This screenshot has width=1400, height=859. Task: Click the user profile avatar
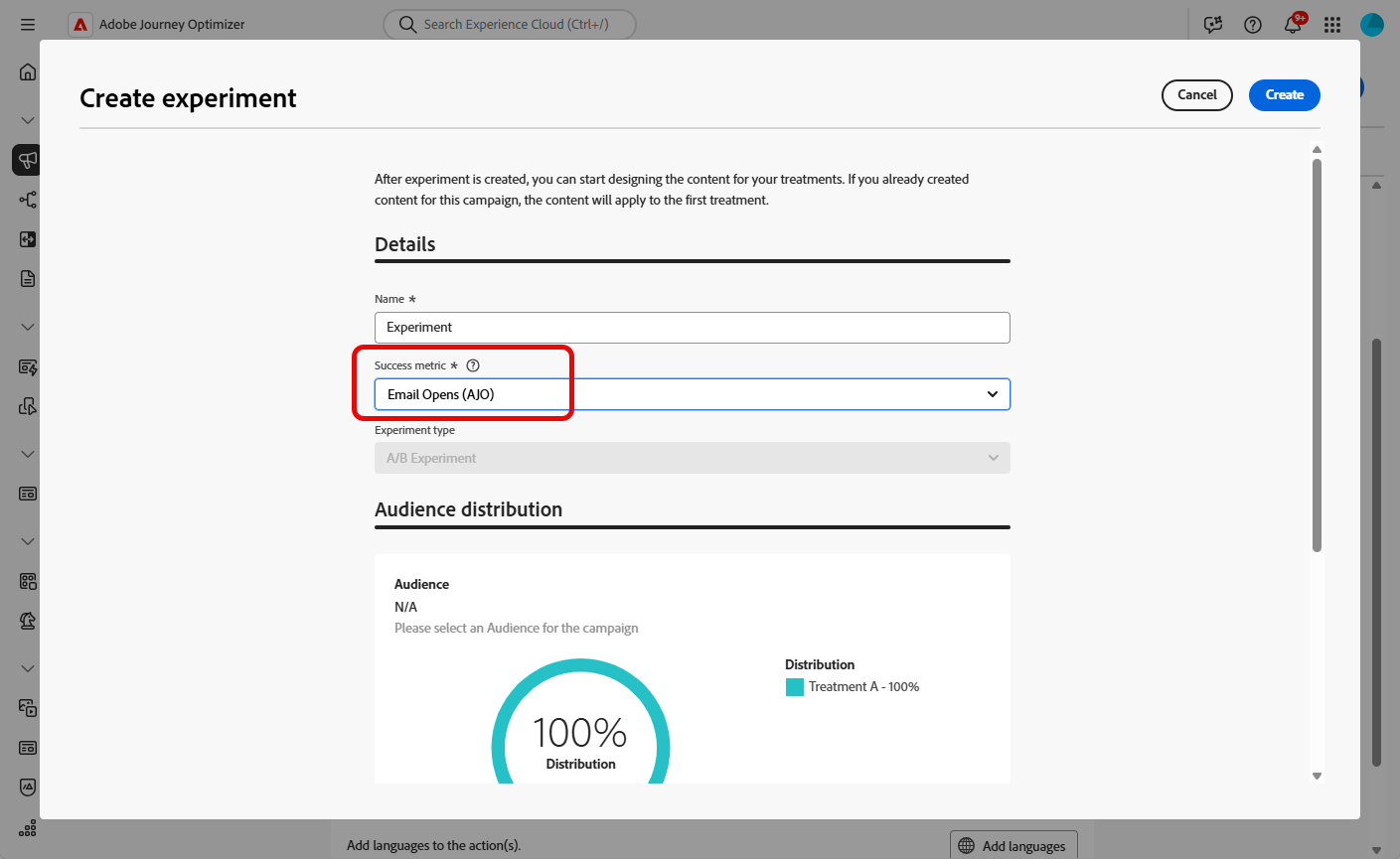click(1372, 25)
